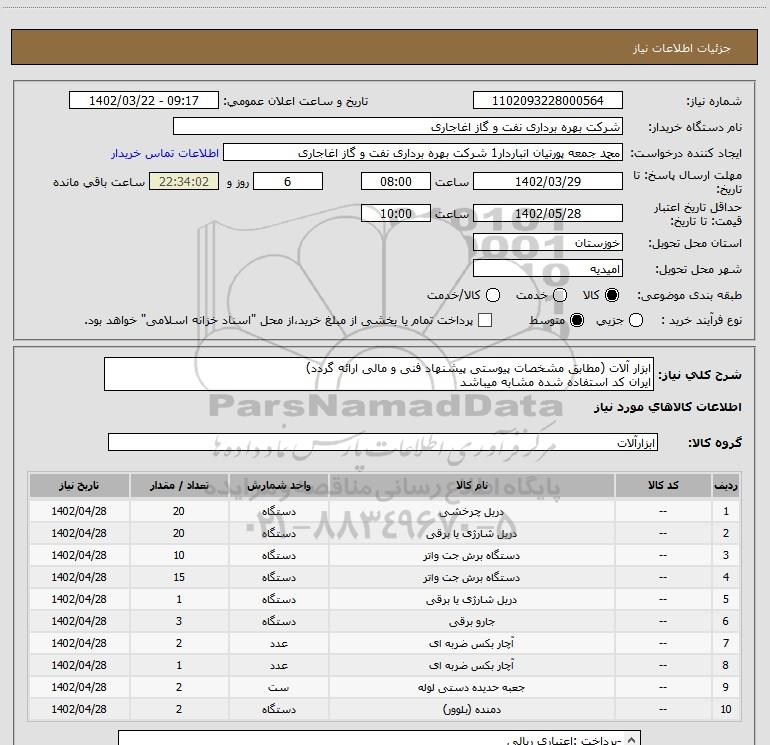Click the quantity 10 in row 3
This screenshot has height=745, width=770.
pyautogui.click(x=179, y=555)
